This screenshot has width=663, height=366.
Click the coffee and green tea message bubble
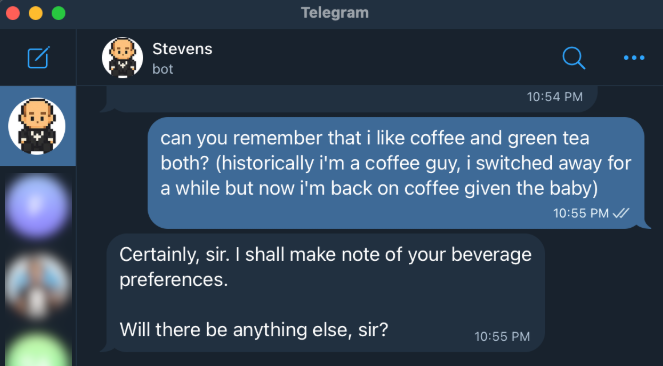[396, 173]
